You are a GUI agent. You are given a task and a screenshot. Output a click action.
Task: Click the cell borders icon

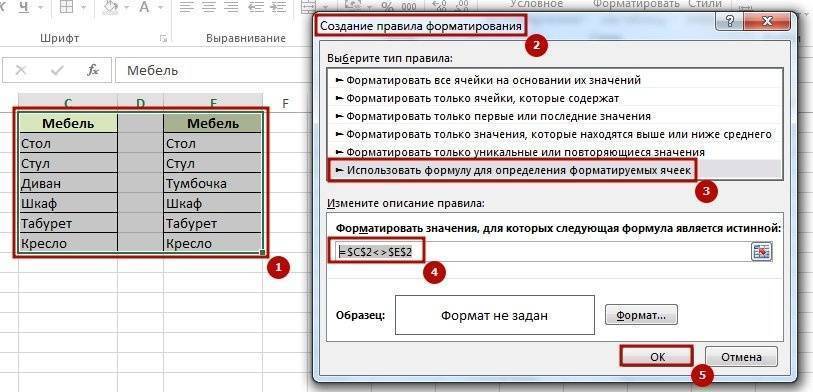click(x=66, y=7)
